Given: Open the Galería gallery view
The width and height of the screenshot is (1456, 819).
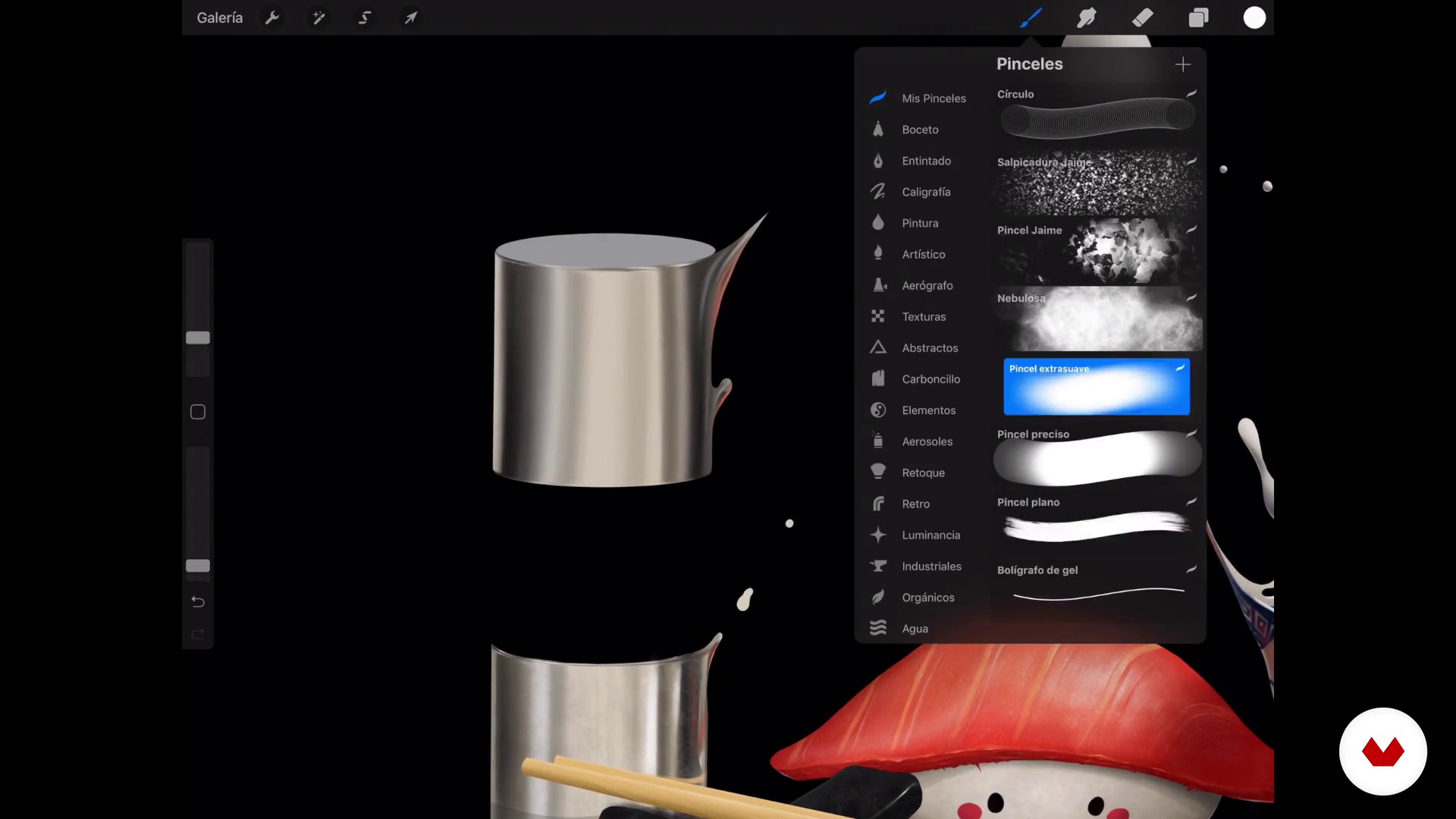Looking at the screenshot, I should pyautogui.click(x=219, y=17).
